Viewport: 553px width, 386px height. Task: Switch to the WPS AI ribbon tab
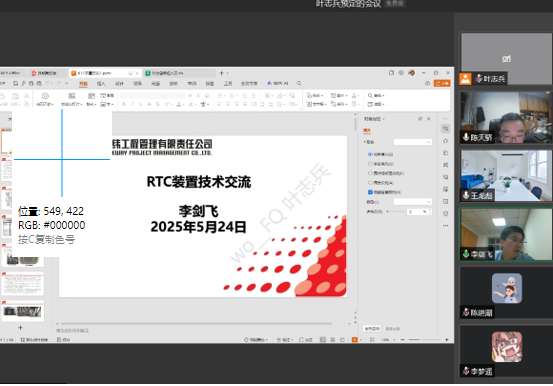pyautogui.click(x=278, y=83)
